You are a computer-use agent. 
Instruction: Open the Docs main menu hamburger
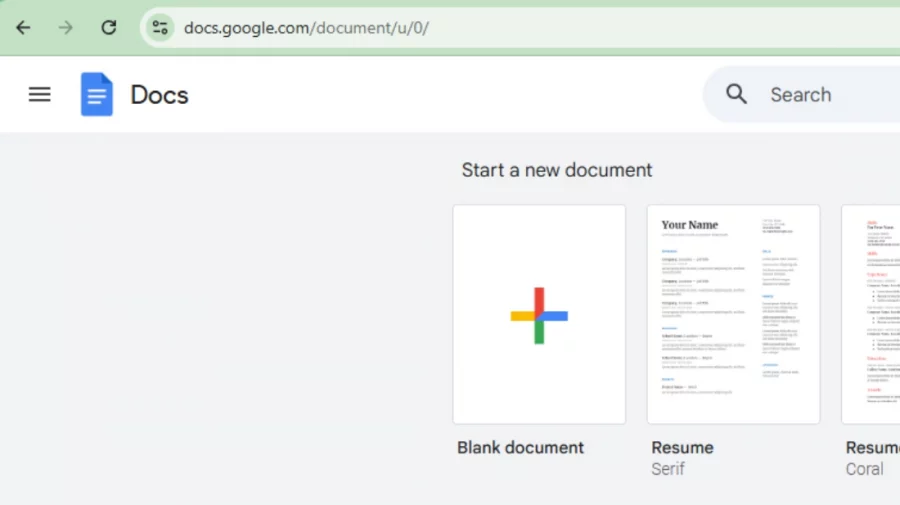[39, 95]
